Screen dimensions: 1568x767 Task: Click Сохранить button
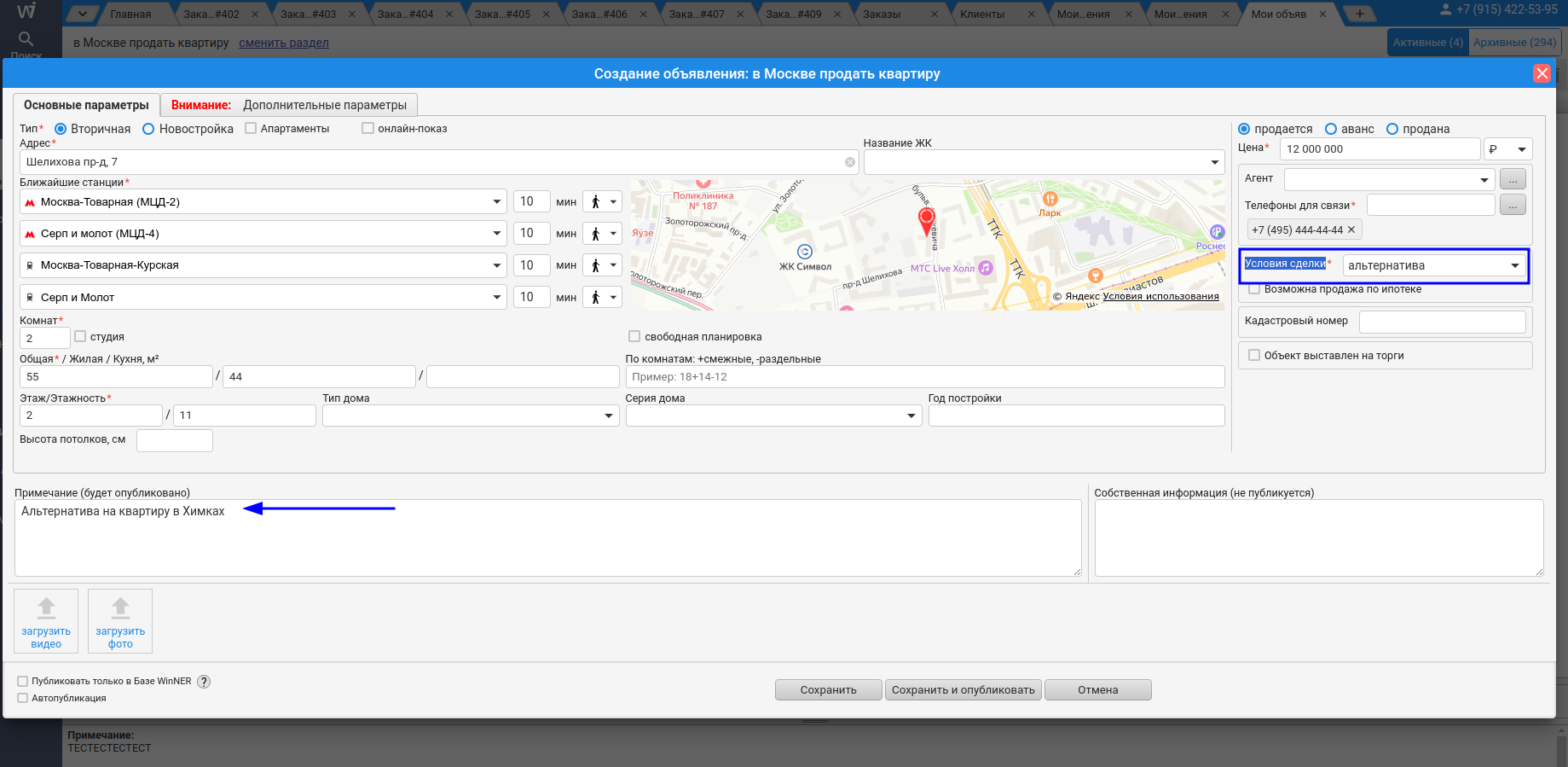[x=828, y=690]
